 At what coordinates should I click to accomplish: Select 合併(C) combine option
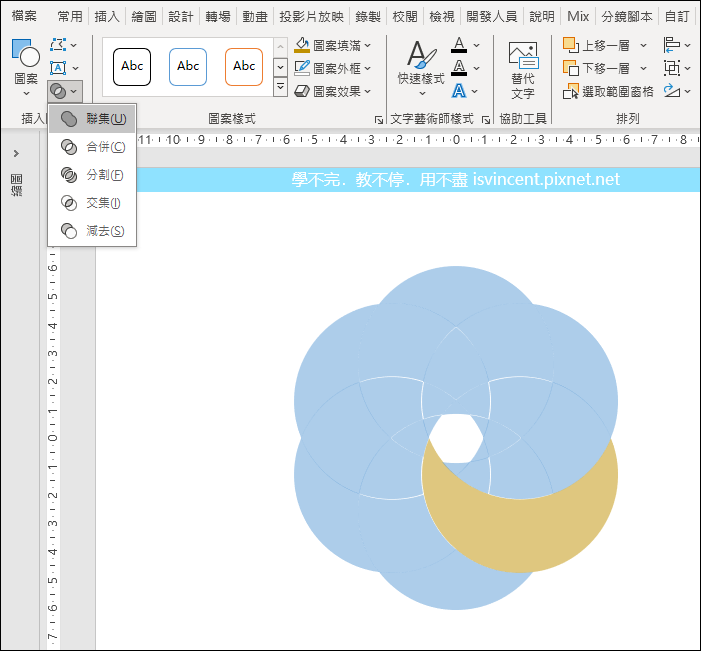point(92,147)
